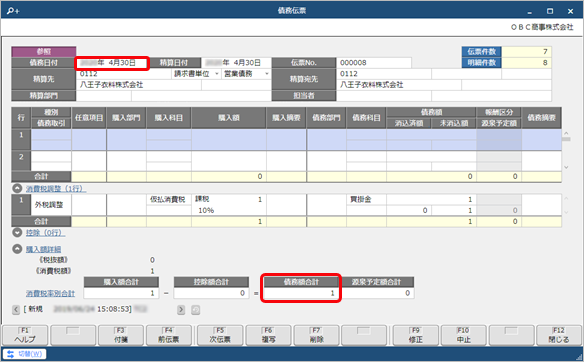Click the 外税調整 cell

coord(51,205)
